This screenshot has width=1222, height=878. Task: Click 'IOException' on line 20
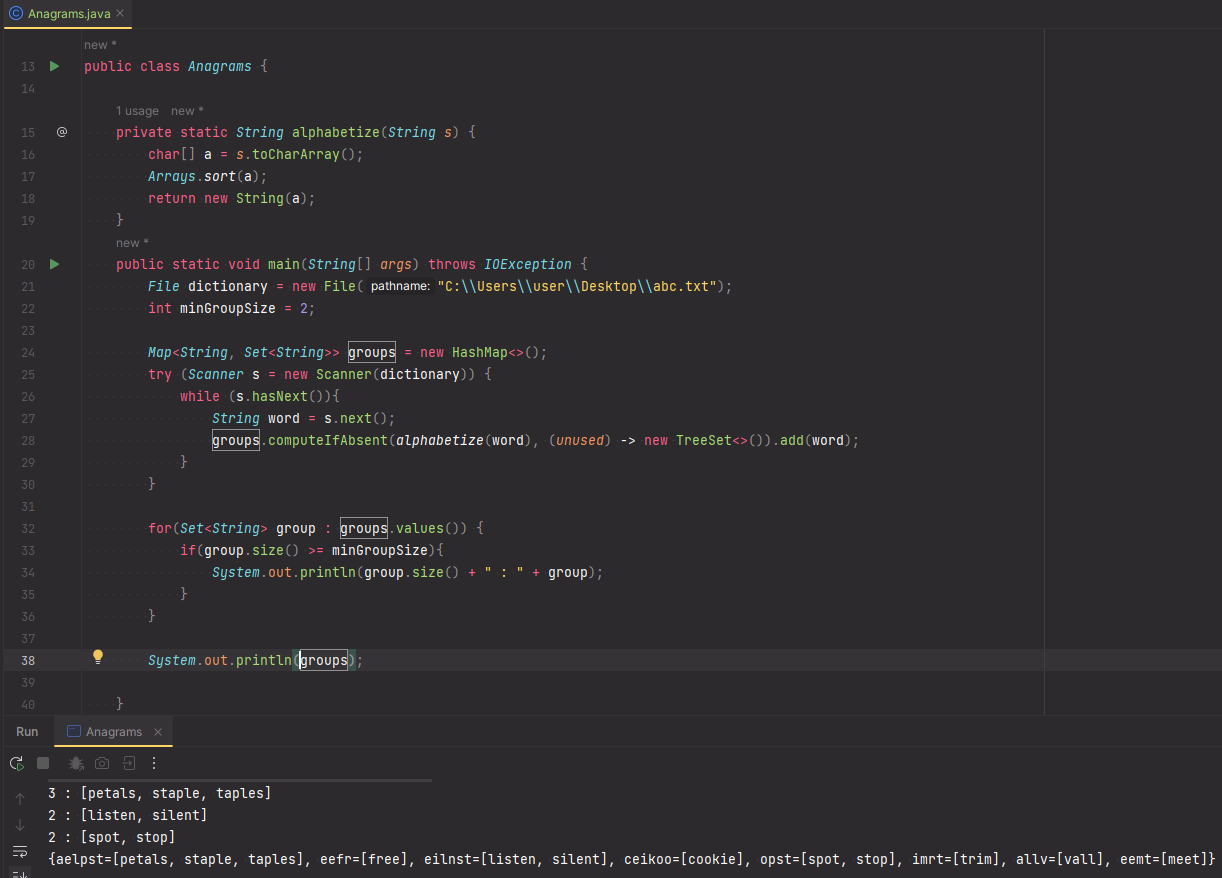pyautogui.click(x=528, y=264)
